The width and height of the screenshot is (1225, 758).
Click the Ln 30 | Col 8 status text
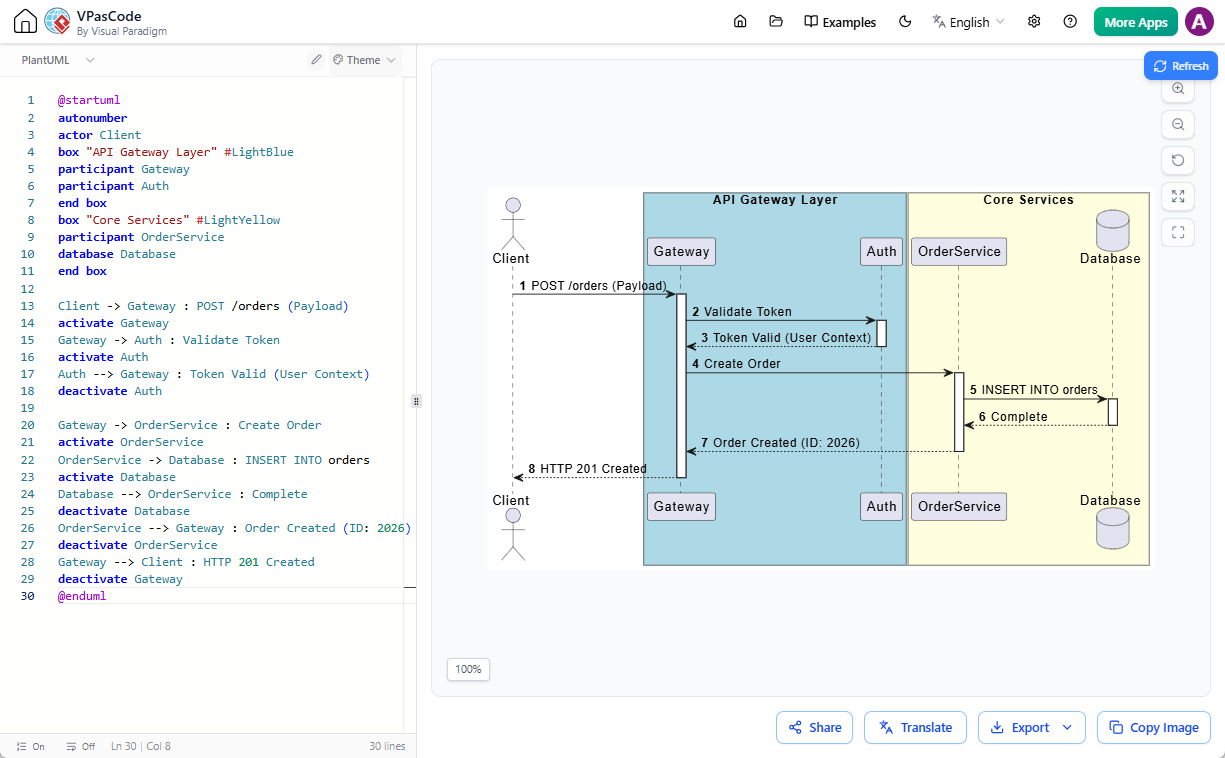coord(141,746)
